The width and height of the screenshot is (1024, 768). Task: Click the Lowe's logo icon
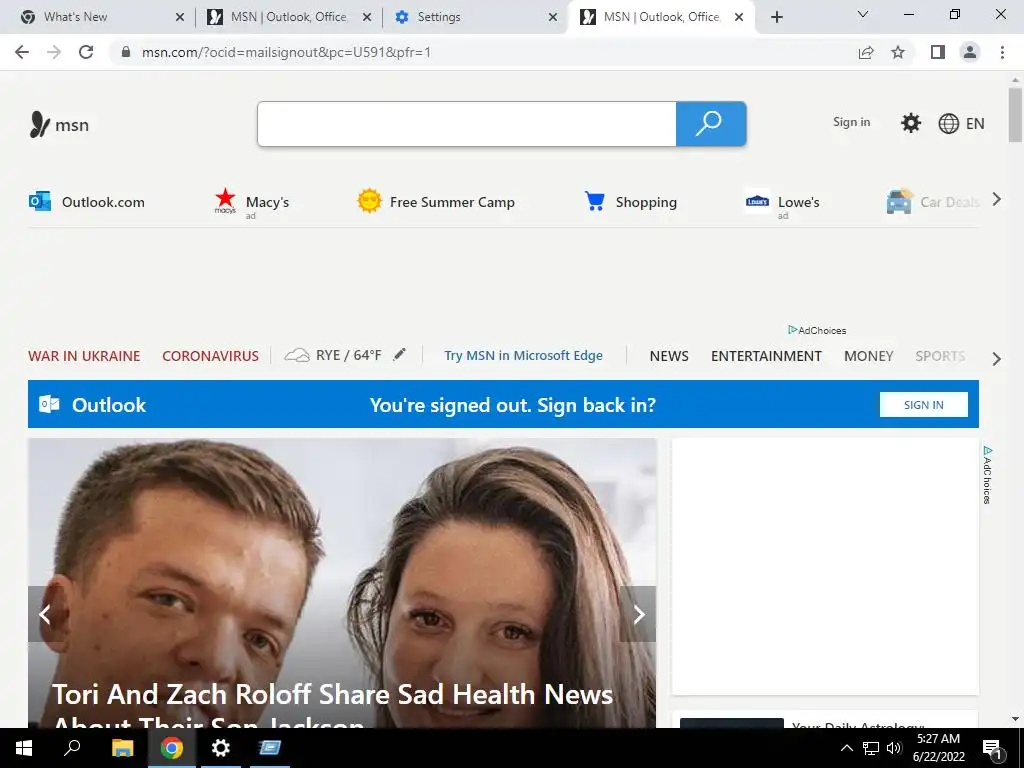coord(757,201)
